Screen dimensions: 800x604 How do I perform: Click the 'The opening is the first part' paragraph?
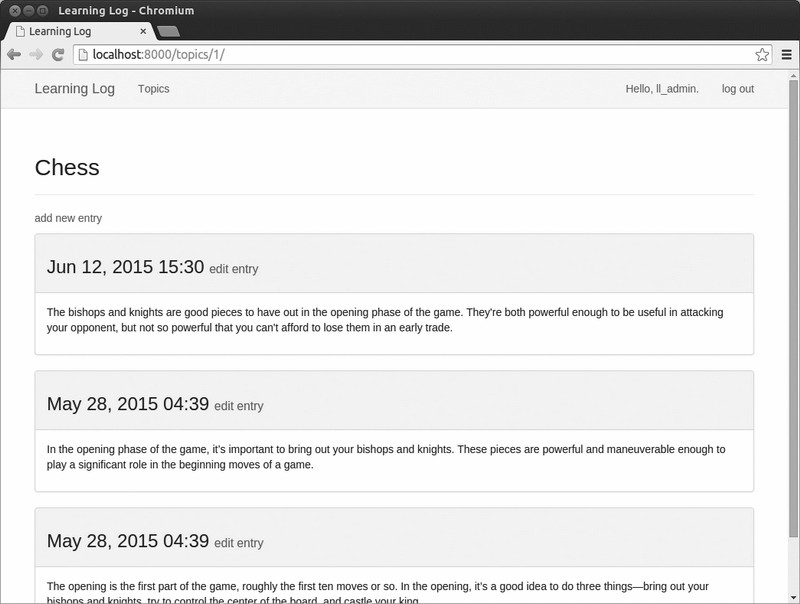pos(378,592)
